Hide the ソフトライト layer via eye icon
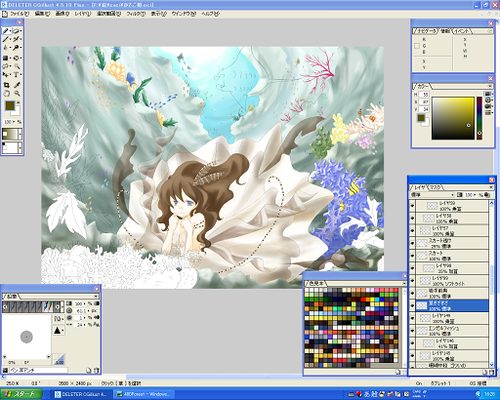 coord(412,281)
